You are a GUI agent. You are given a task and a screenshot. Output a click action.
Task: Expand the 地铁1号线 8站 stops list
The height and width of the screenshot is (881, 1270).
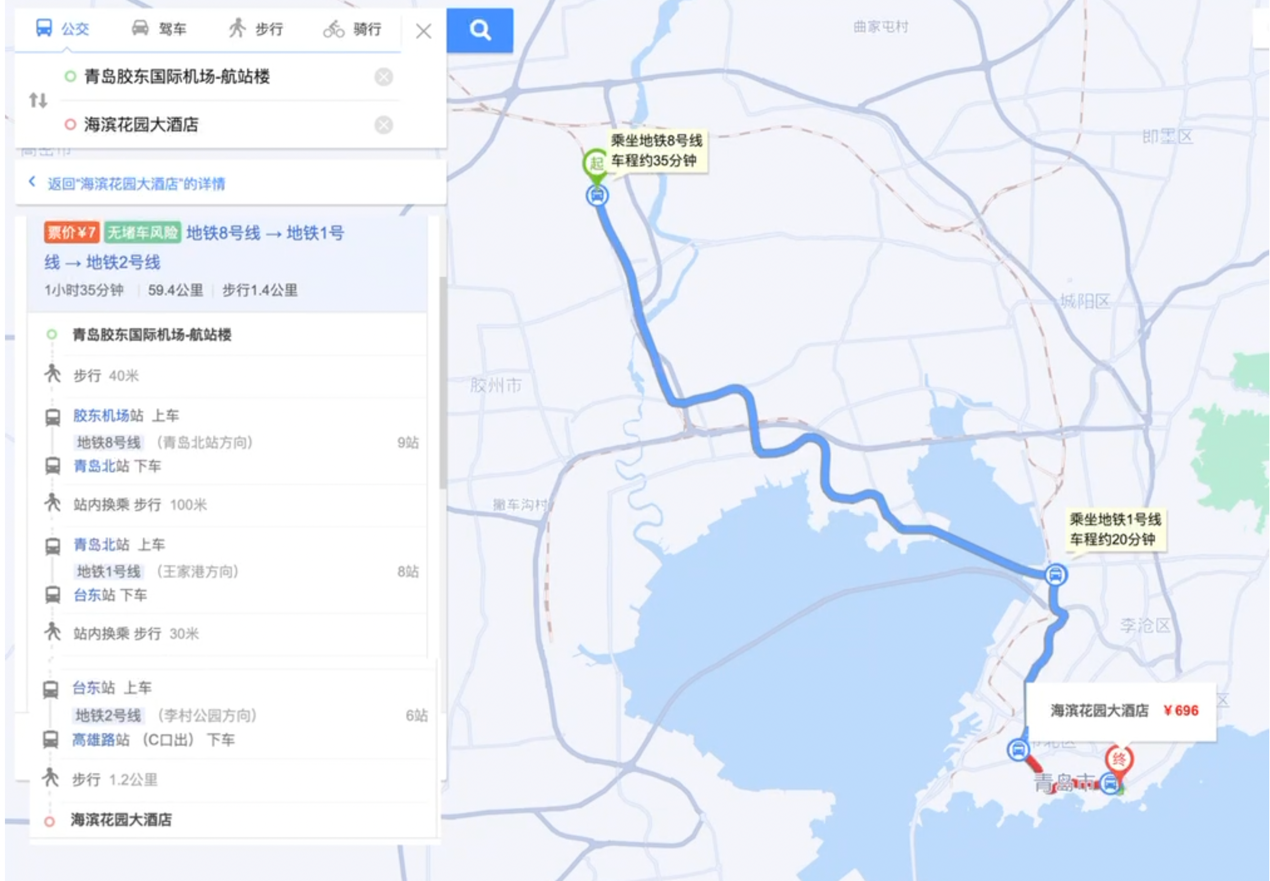[x=408, y=572]
